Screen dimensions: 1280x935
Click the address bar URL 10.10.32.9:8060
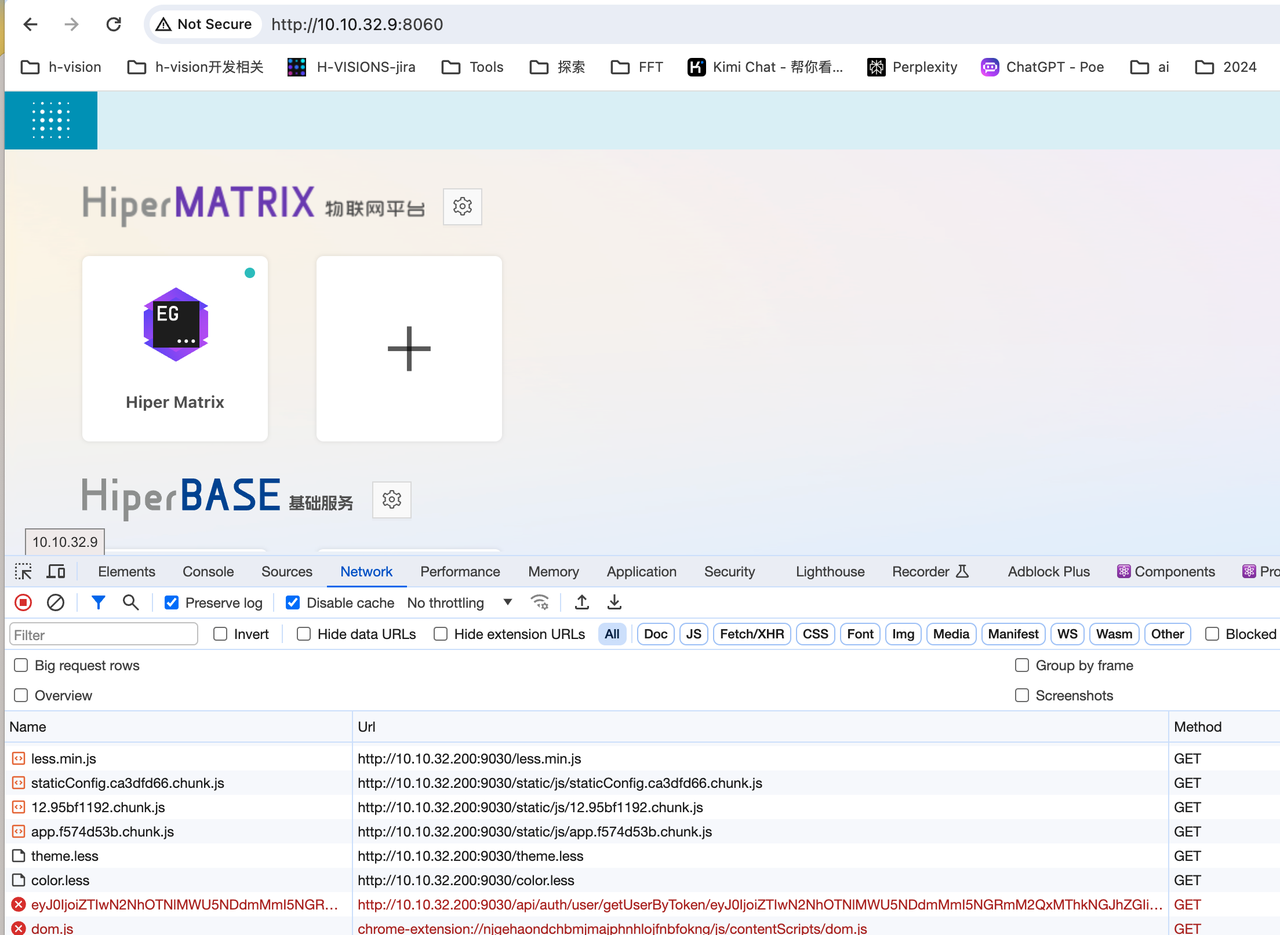(x=357, y=24)
